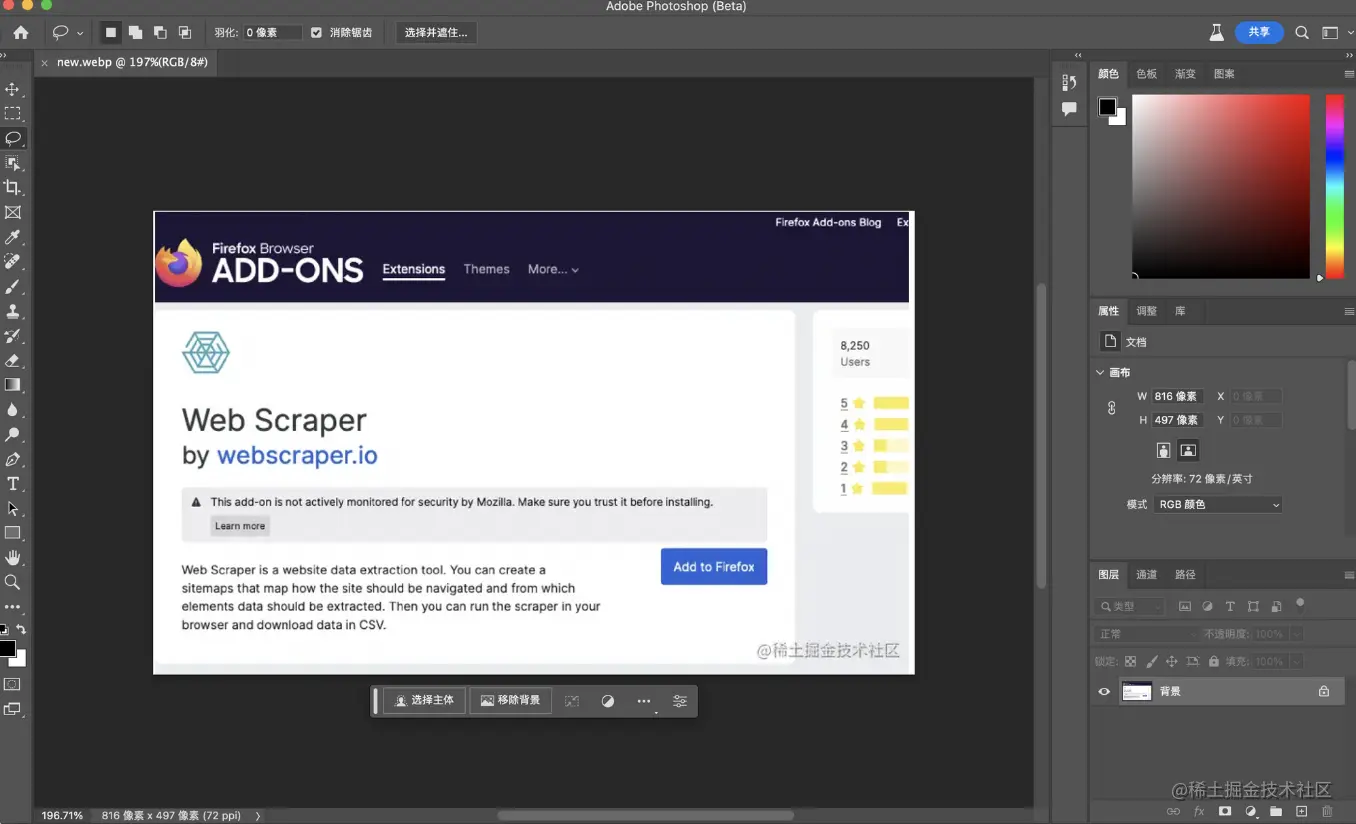Create a new layer
The width and height of the screenshot is (1356, 824).
coord(1302,811)
